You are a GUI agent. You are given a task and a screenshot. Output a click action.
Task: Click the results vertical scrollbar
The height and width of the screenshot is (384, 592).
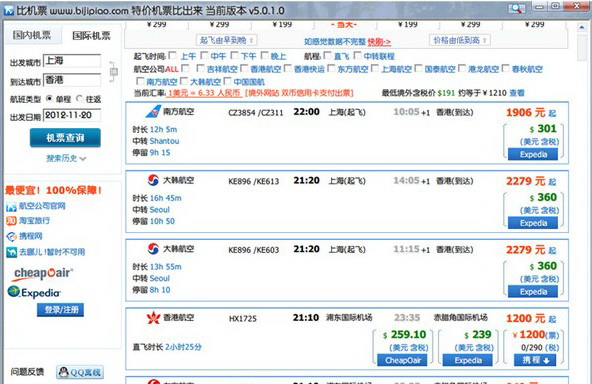tap(581, 204)
